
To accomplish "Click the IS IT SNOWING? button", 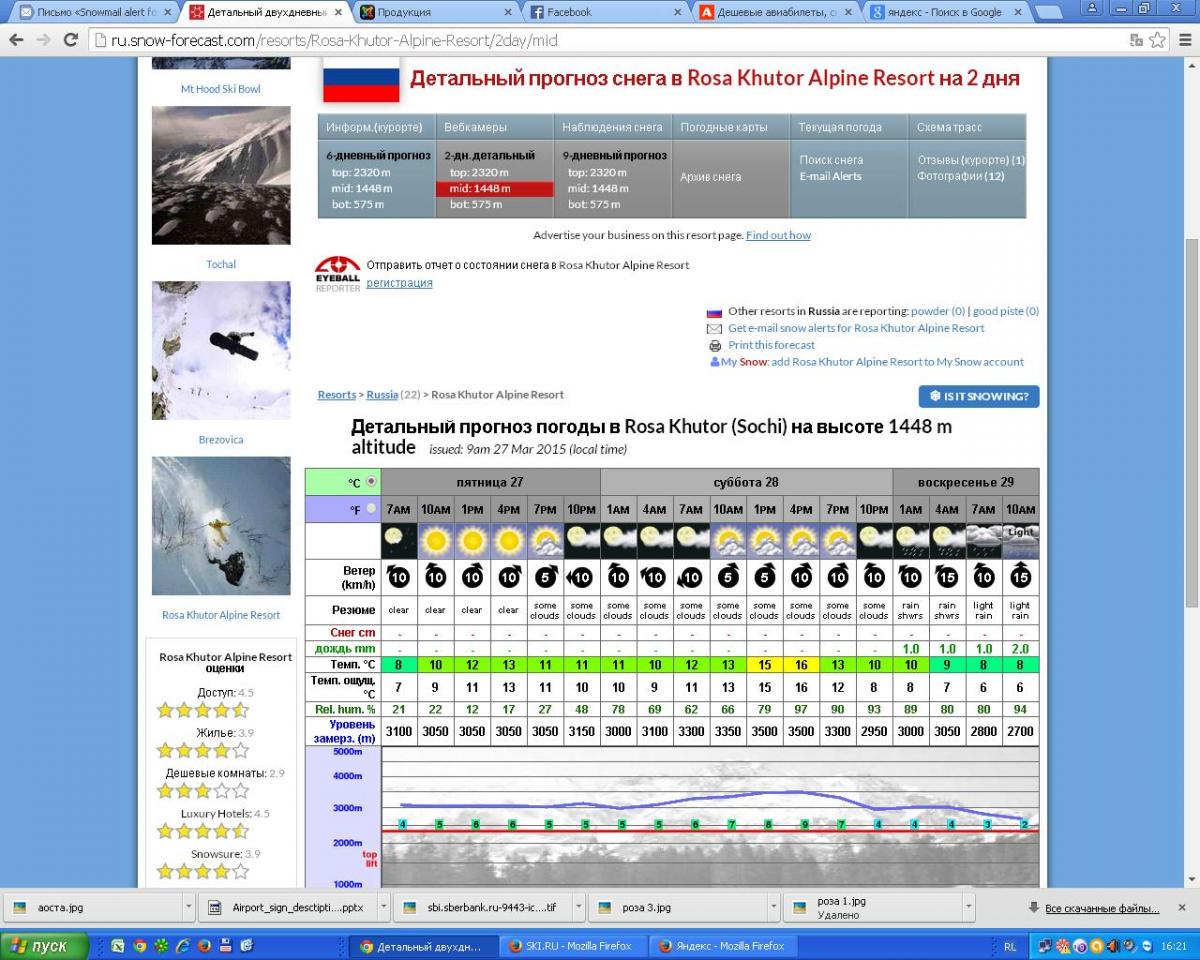I will [x=979, y=396].
